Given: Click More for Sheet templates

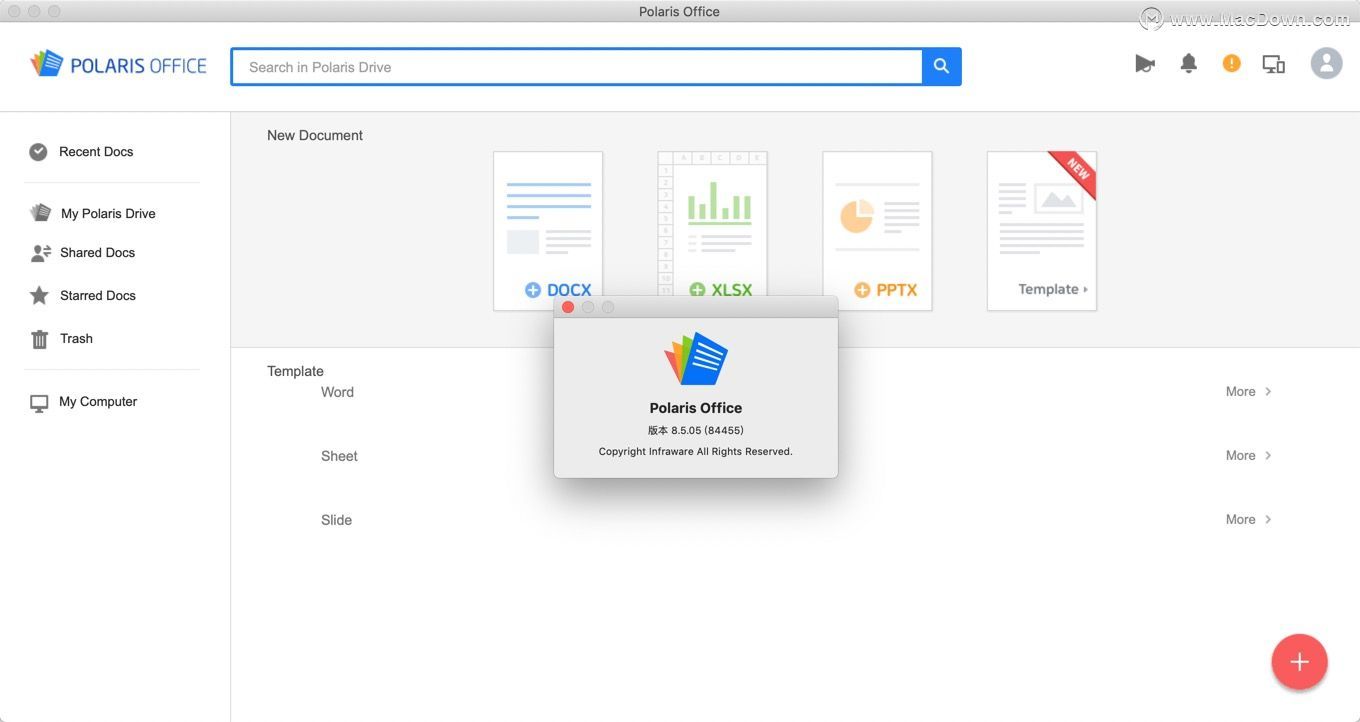Looking at the screenshot, I should click(x=1240, y=456).
